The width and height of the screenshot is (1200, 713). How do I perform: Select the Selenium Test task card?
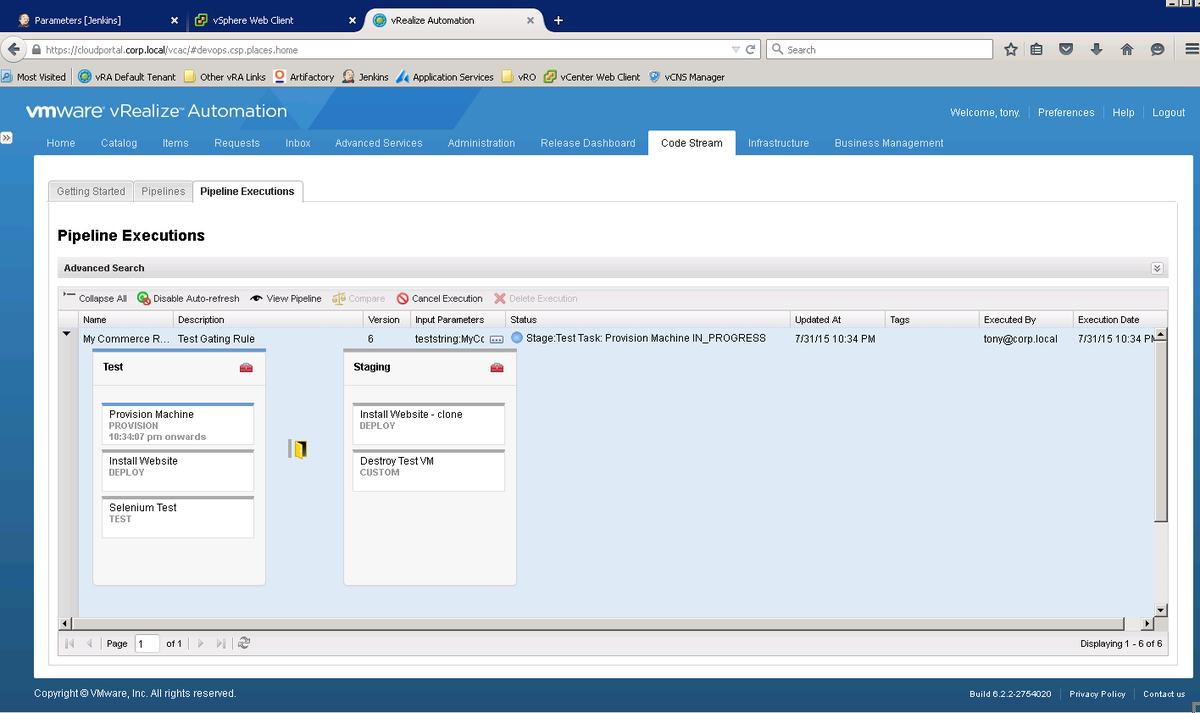(178, 517)
